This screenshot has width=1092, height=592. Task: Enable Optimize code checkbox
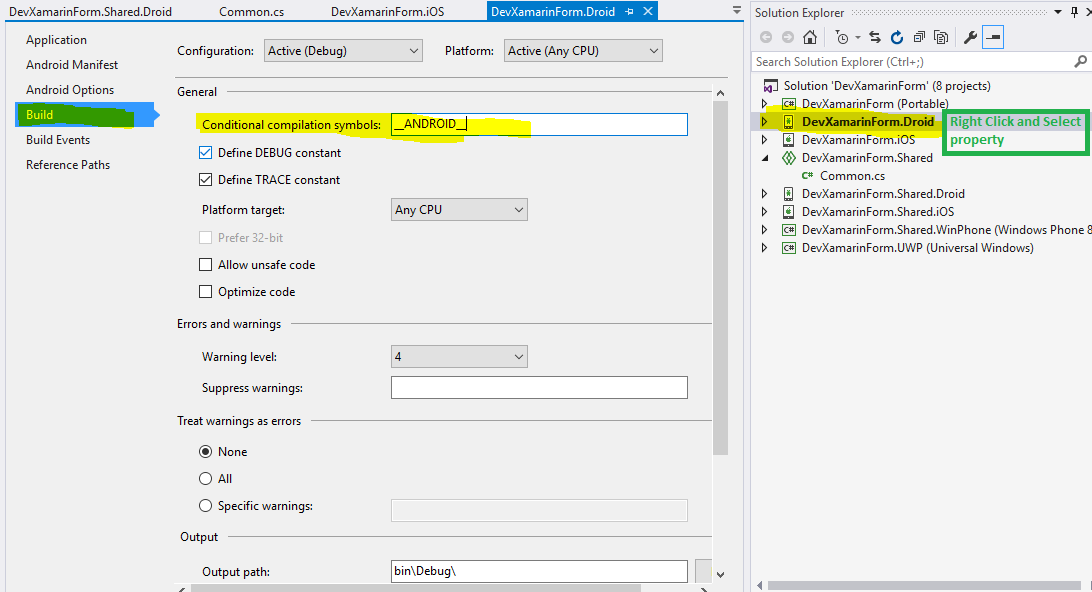(205, 292)
